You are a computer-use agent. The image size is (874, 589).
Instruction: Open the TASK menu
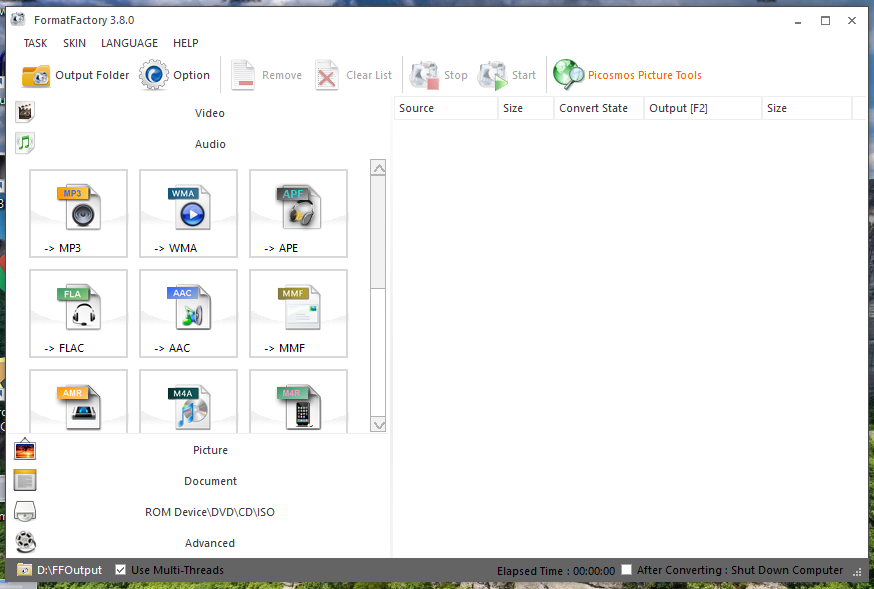(x=35, y=43)
